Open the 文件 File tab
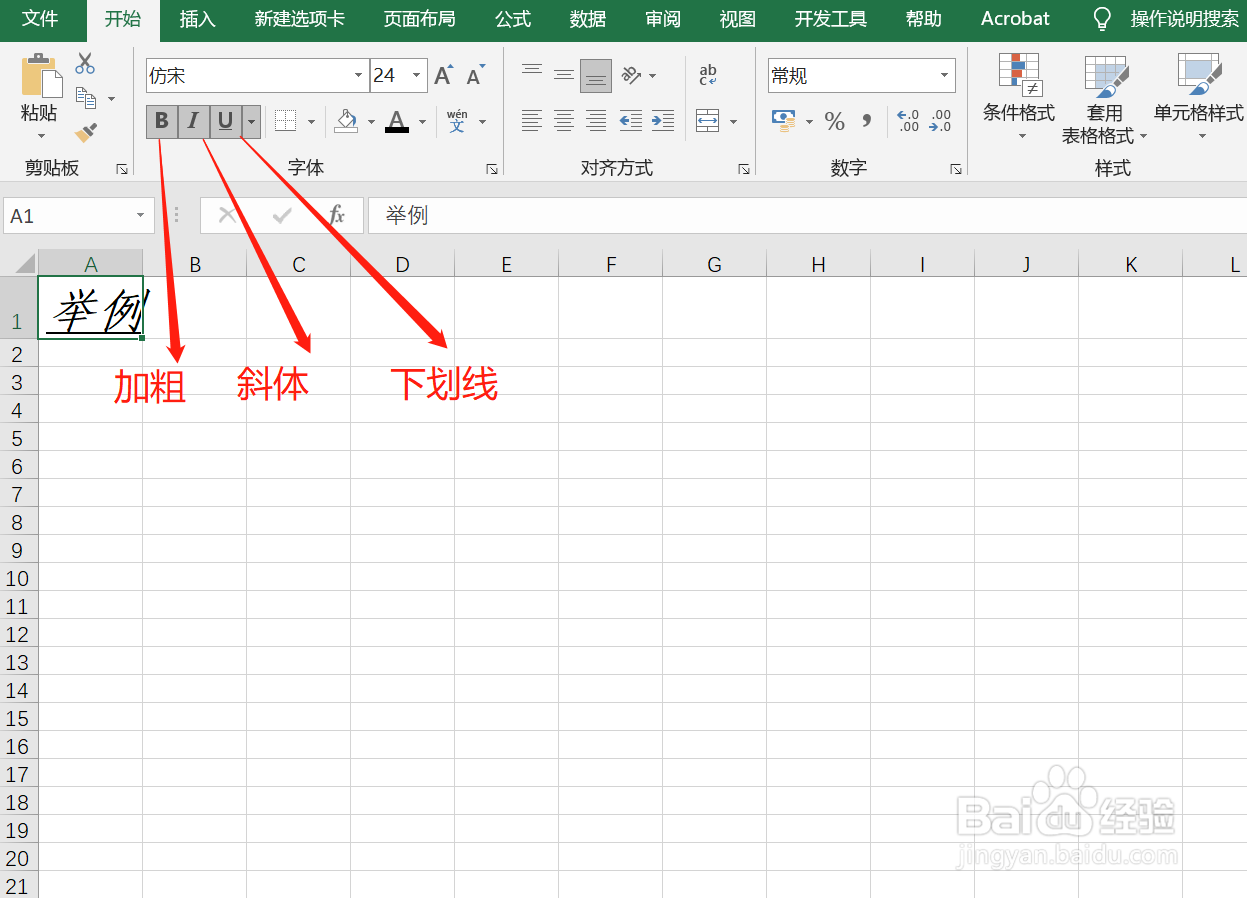This screenshot has width=1247, height=898. click(40, 19)
